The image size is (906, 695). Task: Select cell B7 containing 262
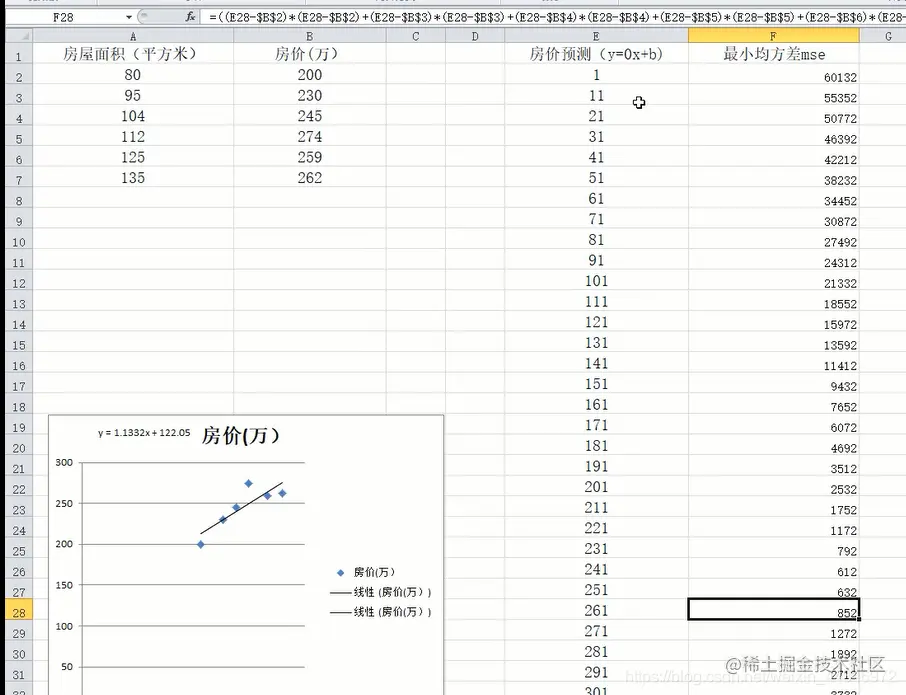(310, 178)
